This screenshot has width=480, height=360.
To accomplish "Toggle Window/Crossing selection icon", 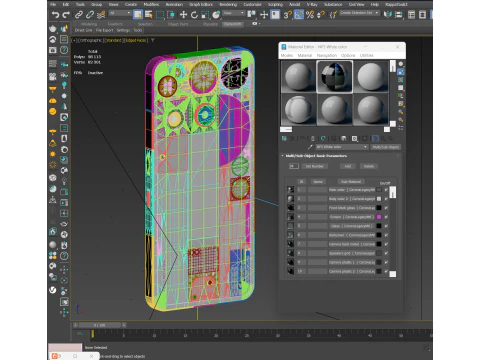I will coord(171,14).
